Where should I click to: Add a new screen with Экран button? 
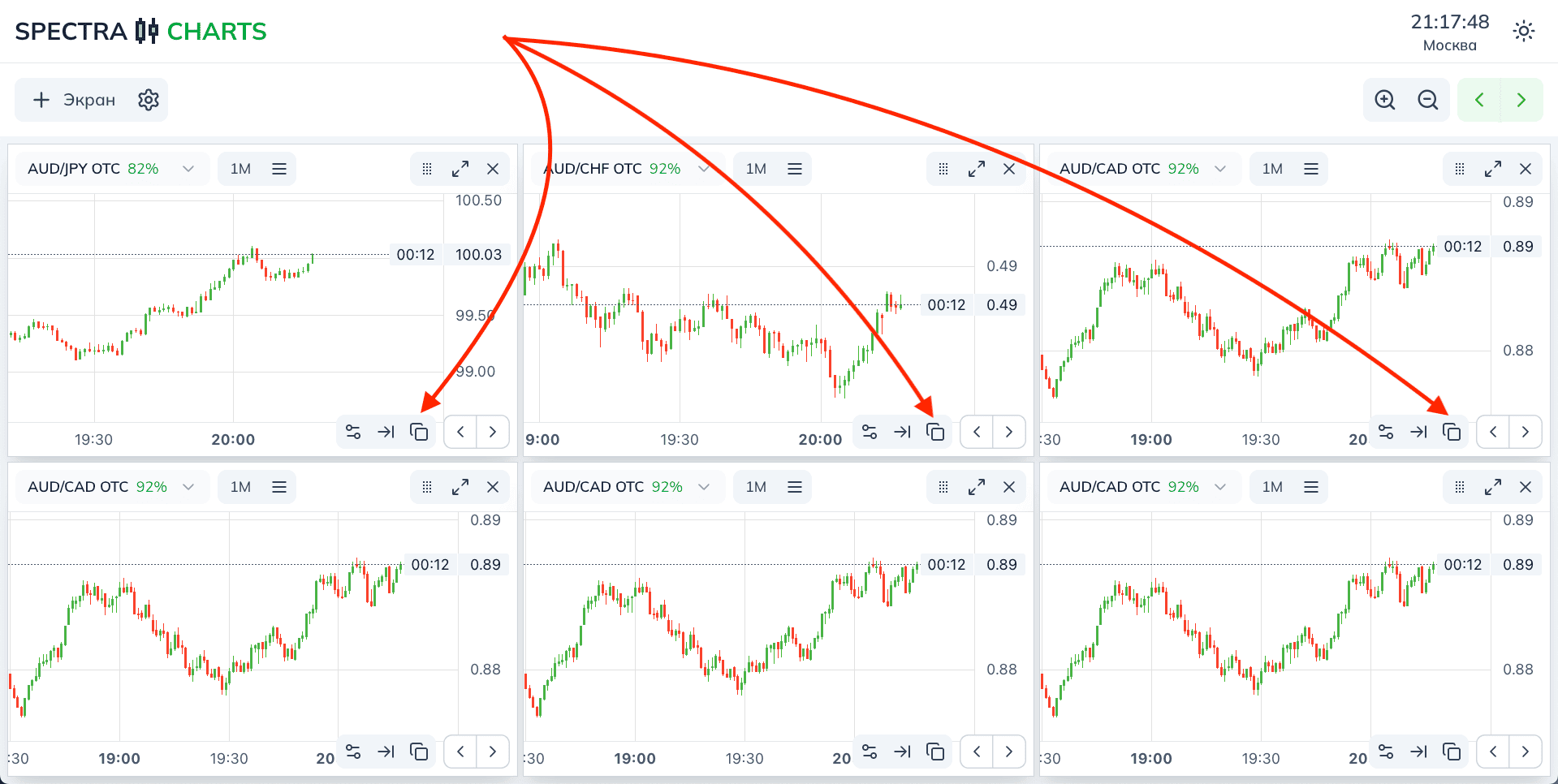pyautogui.click(x=74, y=100)
